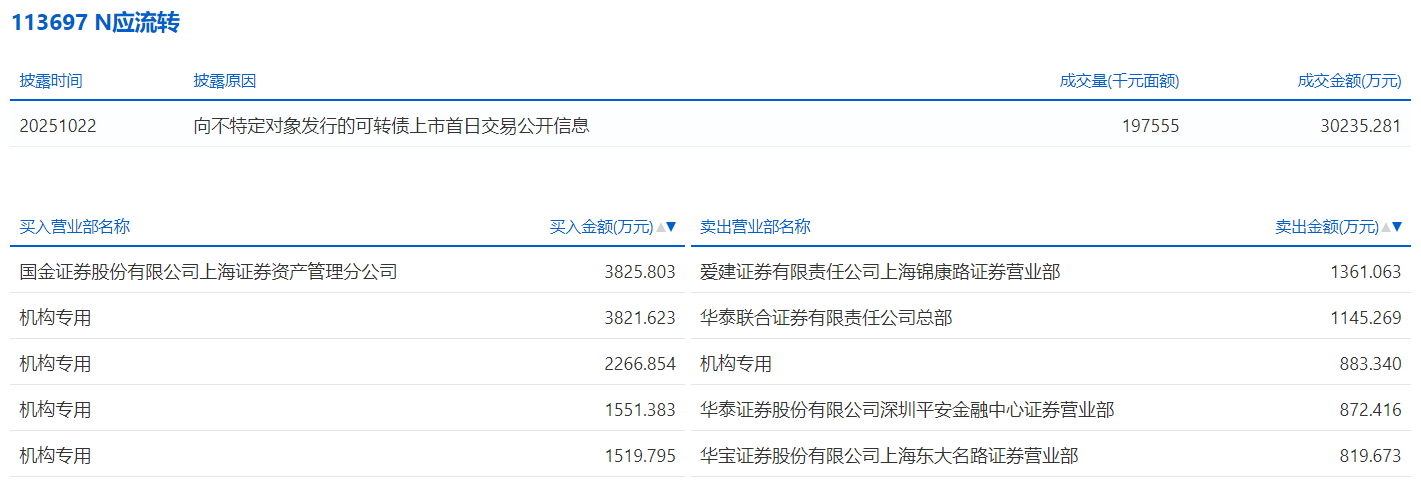1421x482 pixels.
Task: Select seller 华宝证券上海东大名路证券营业部
Action: click(x=889, y=456)
